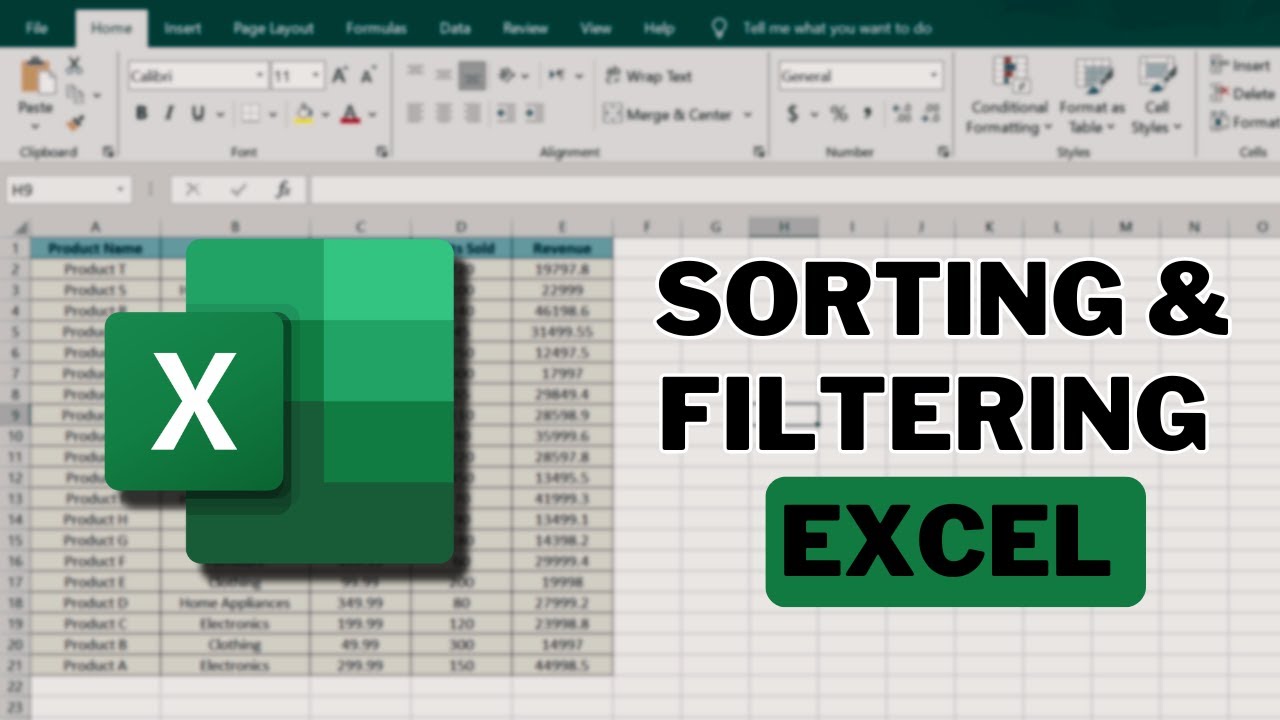Screen dimensions: 1280x720
Task: Expand the Merge & Center dropdown arrow
Action: click(x=747, y=115)
